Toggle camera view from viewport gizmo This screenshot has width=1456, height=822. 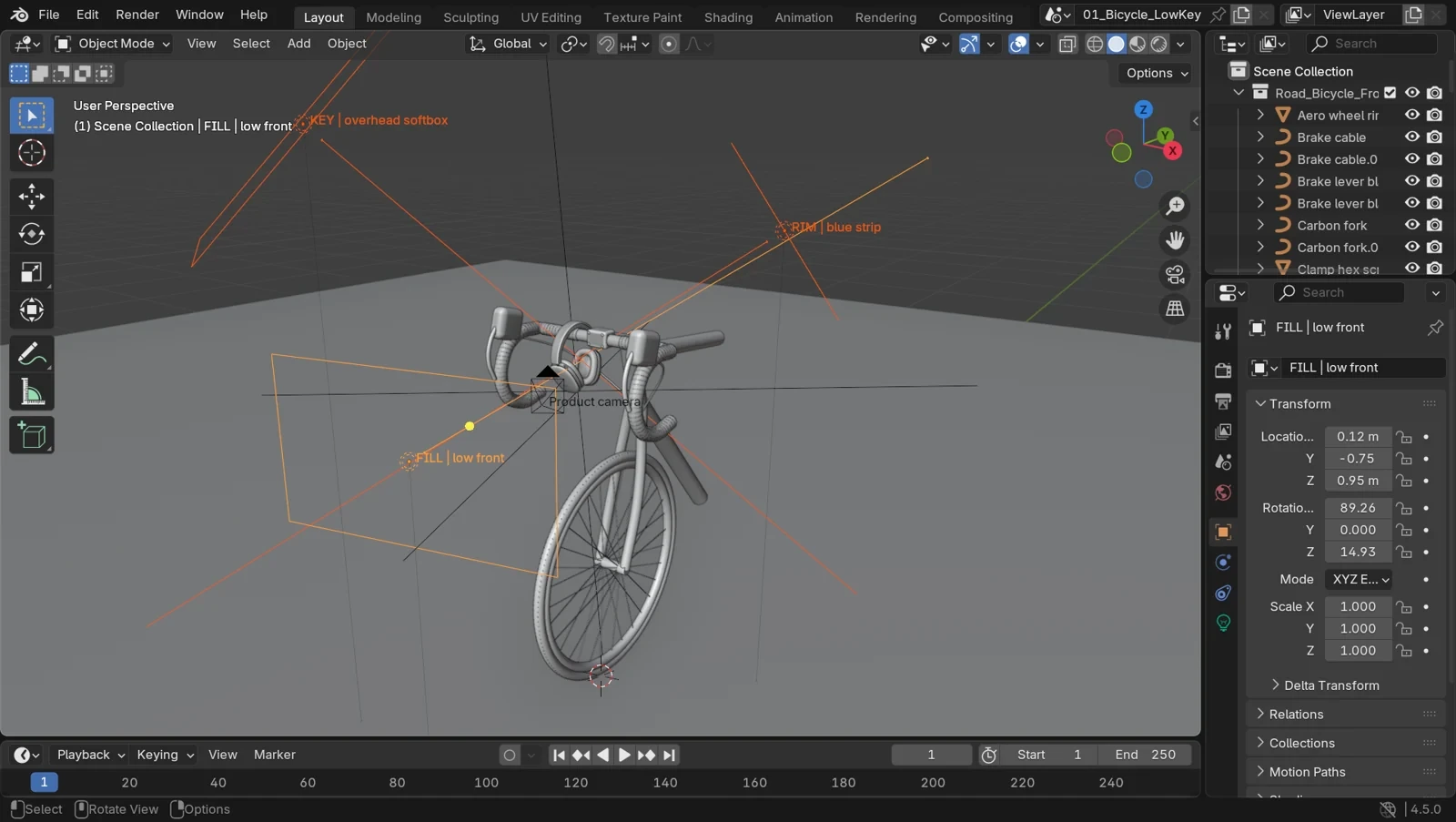1176,275
